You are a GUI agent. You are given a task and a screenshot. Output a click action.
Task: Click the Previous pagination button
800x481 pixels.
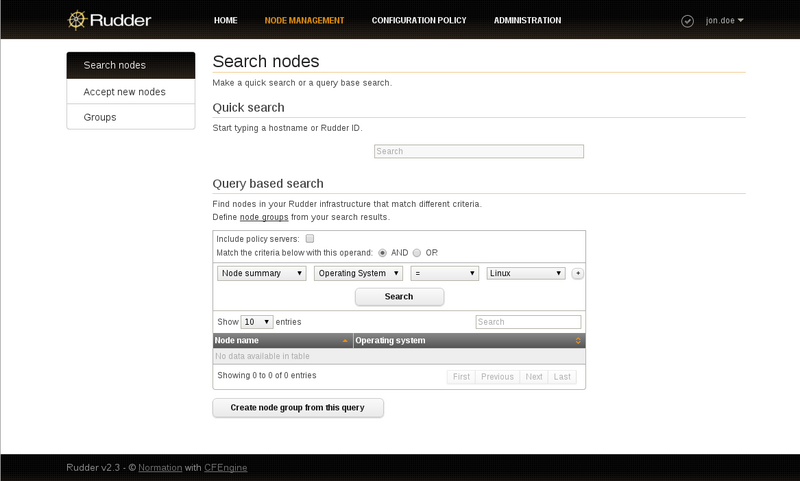pos(497,377)
